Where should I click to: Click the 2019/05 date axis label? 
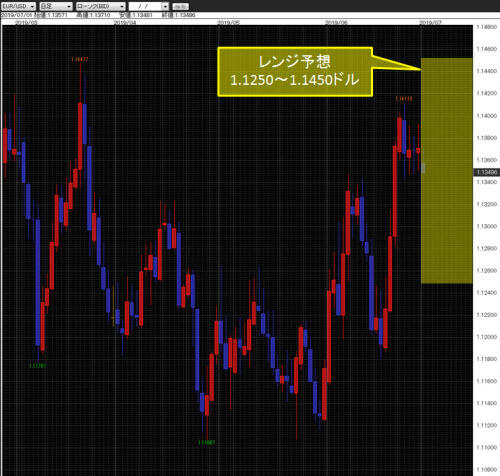coord(228,22)
